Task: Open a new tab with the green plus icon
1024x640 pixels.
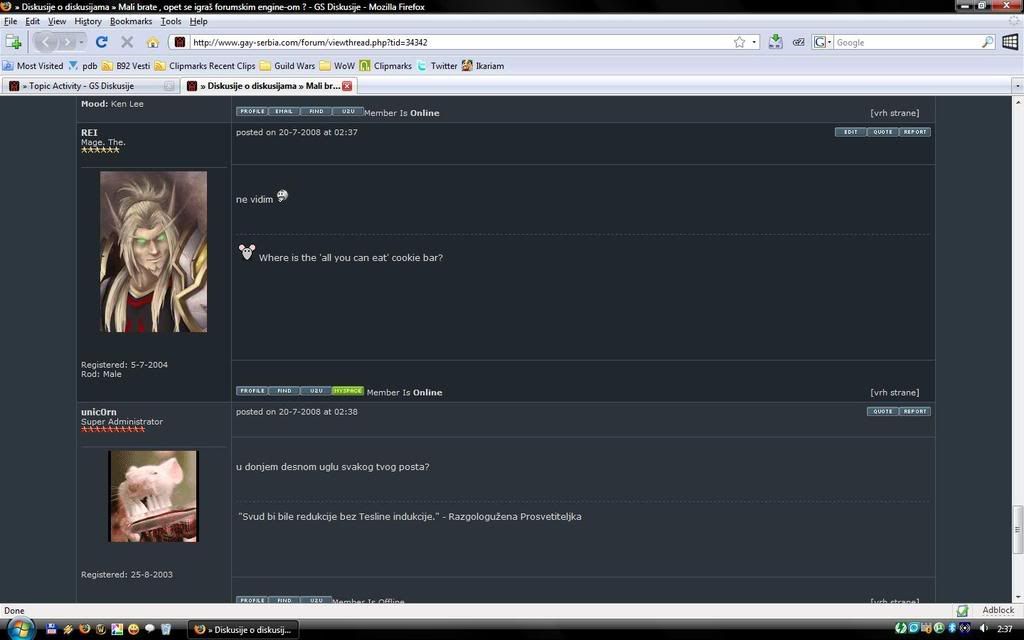Action: 13,42
